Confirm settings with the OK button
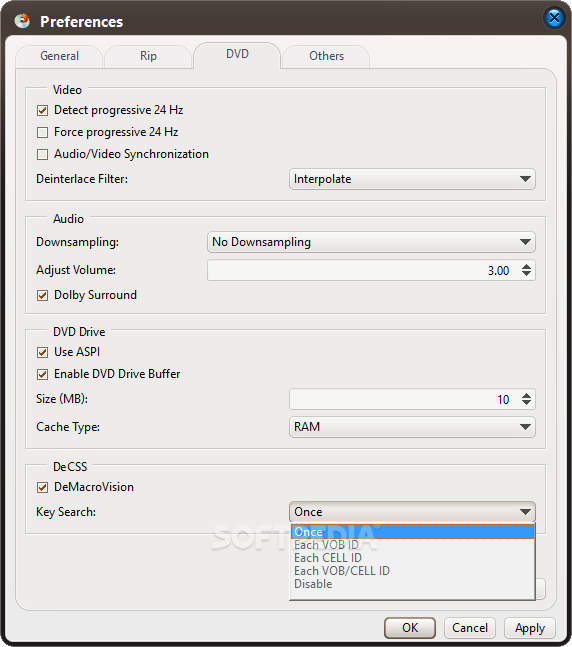The width and height of the screenshot is (572, 647). point(410,628)
